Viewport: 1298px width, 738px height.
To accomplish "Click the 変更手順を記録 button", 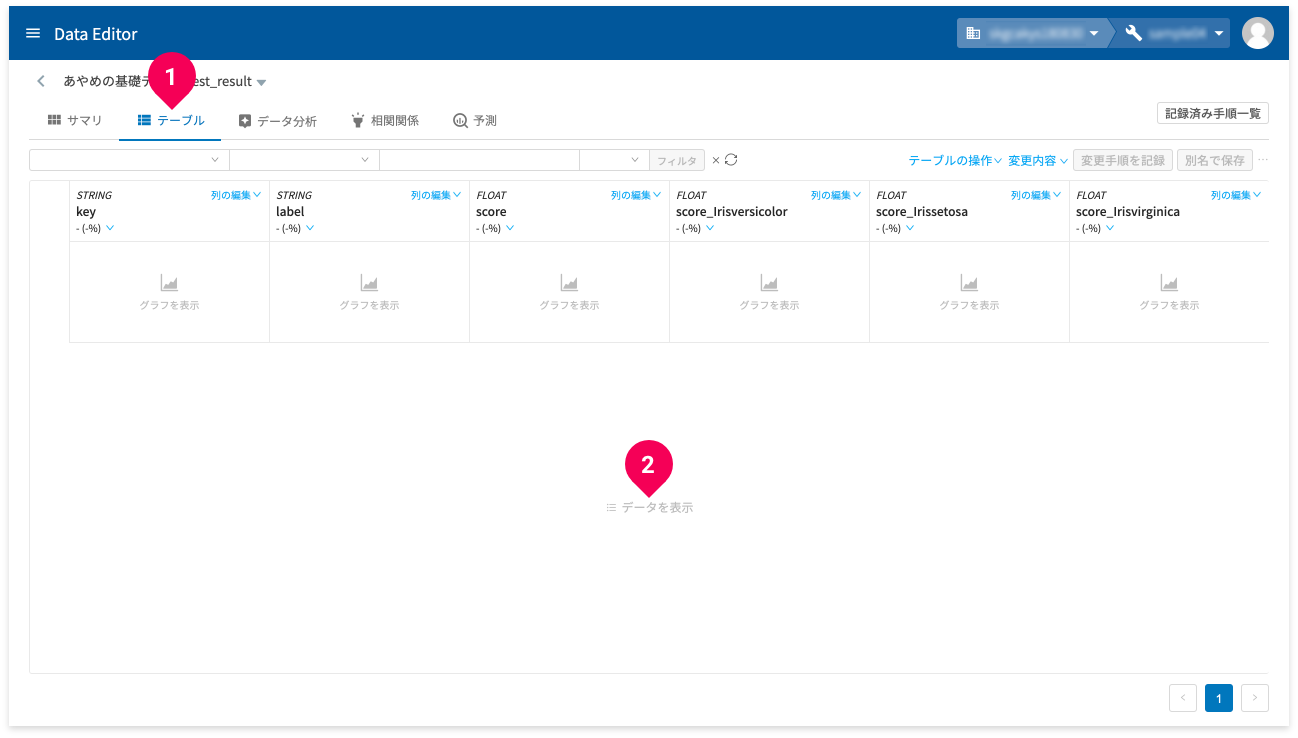I will [1123, 160].
